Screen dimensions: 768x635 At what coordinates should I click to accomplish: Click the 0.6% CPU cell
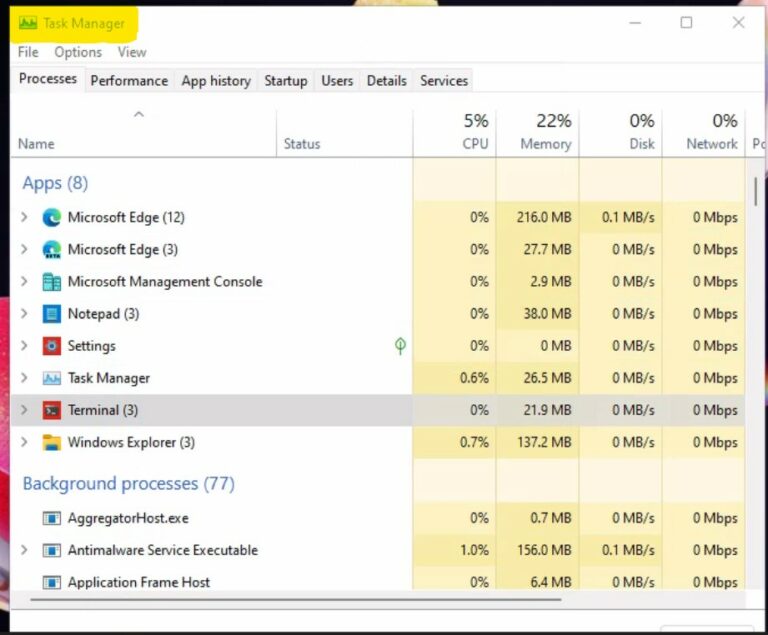click(454, 378)
